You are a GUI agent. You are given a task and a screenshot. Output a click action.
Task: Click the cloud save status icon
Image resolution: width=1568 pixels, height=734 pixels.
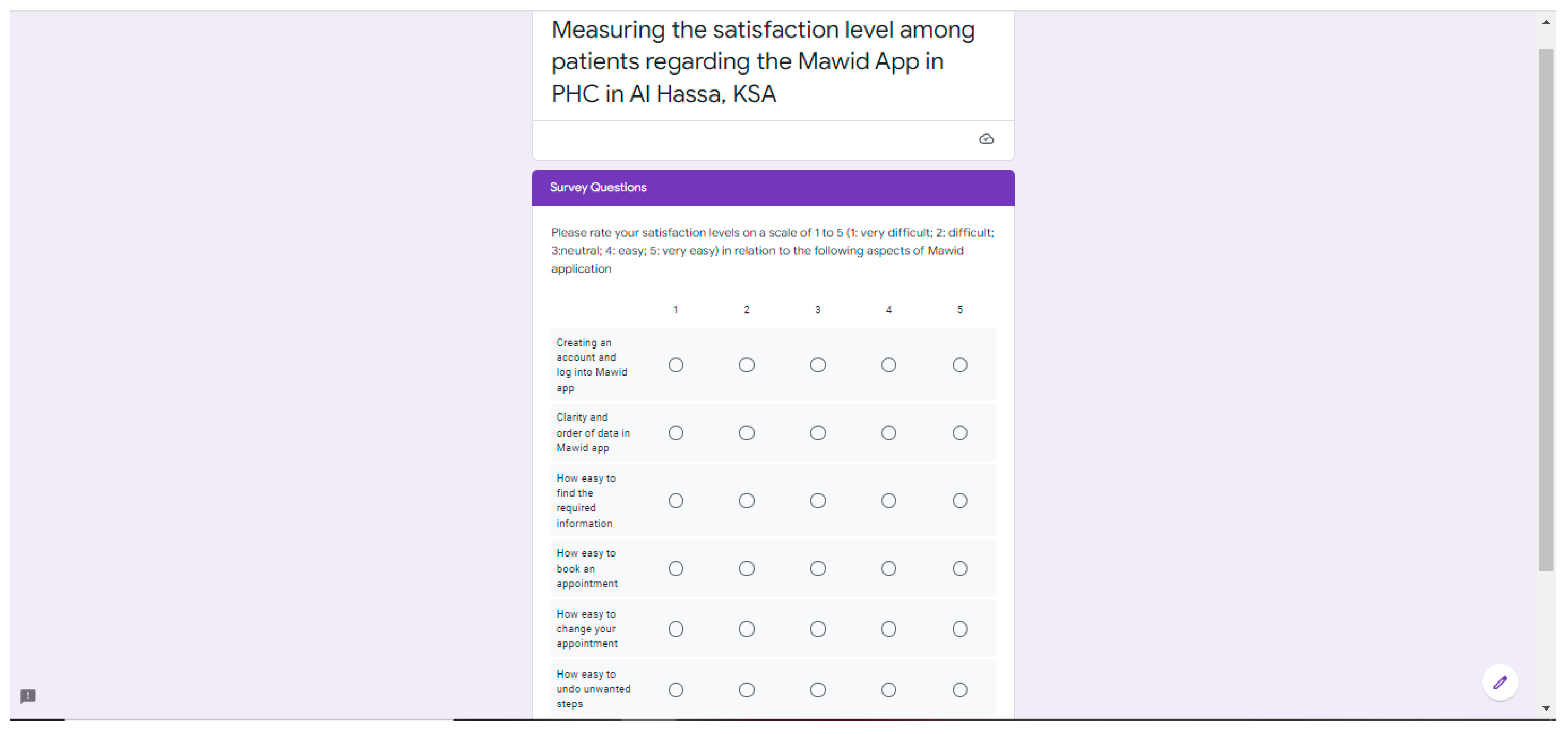tap(986, 139)
